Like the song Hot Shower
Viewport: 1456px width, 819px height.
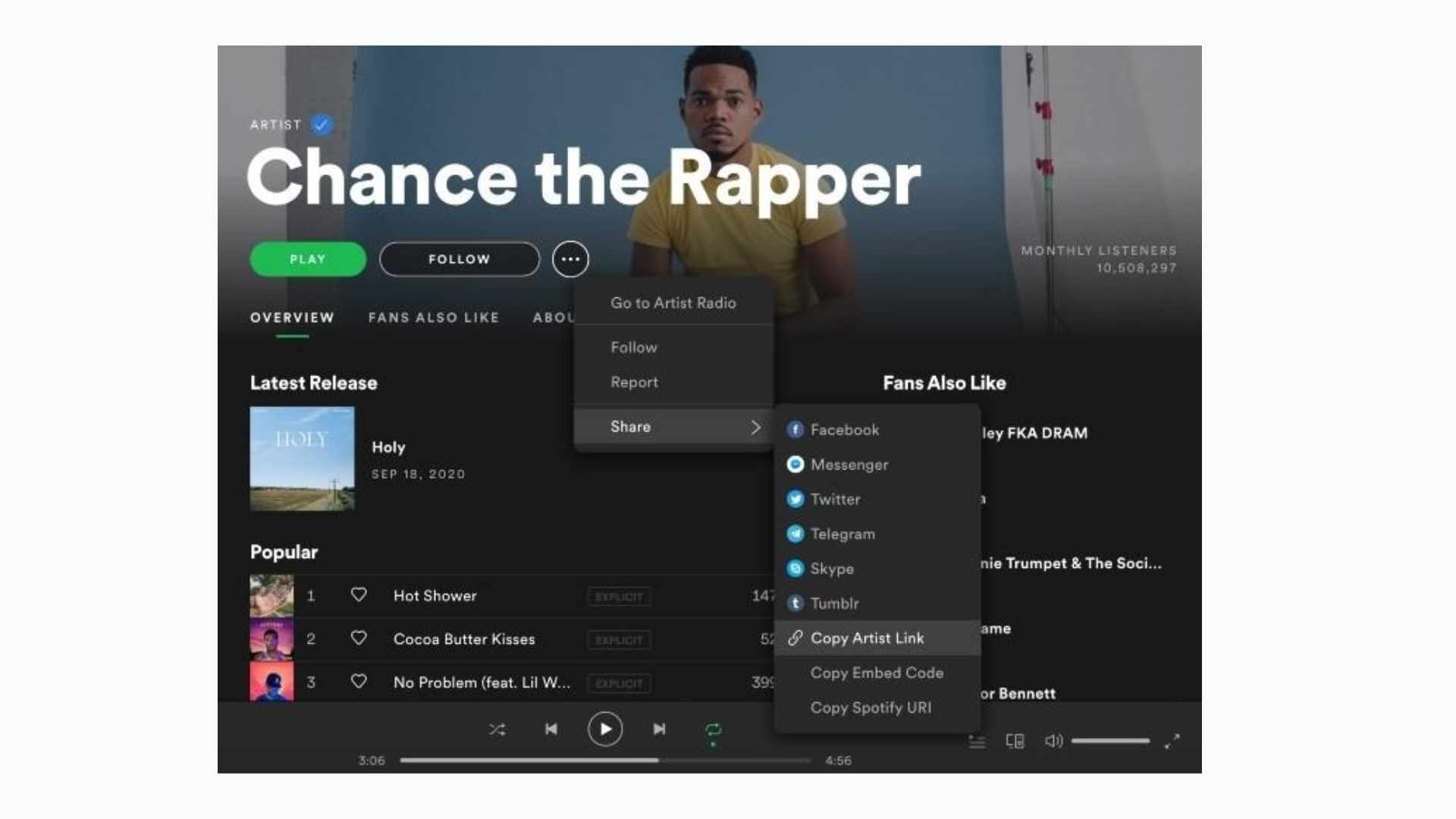tap(359, 595)
